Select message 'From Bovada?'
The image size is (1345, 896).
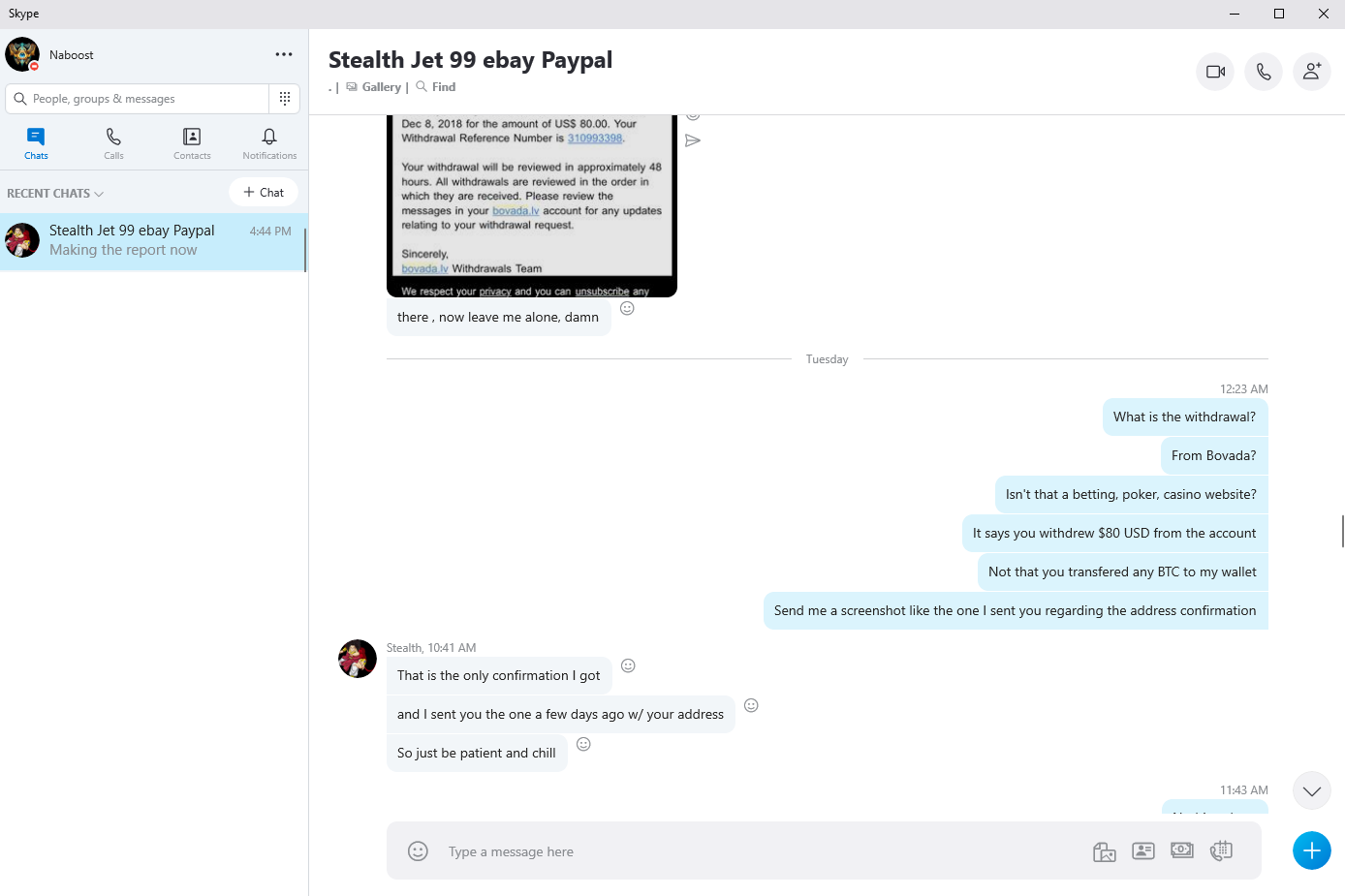point(1213,455)
